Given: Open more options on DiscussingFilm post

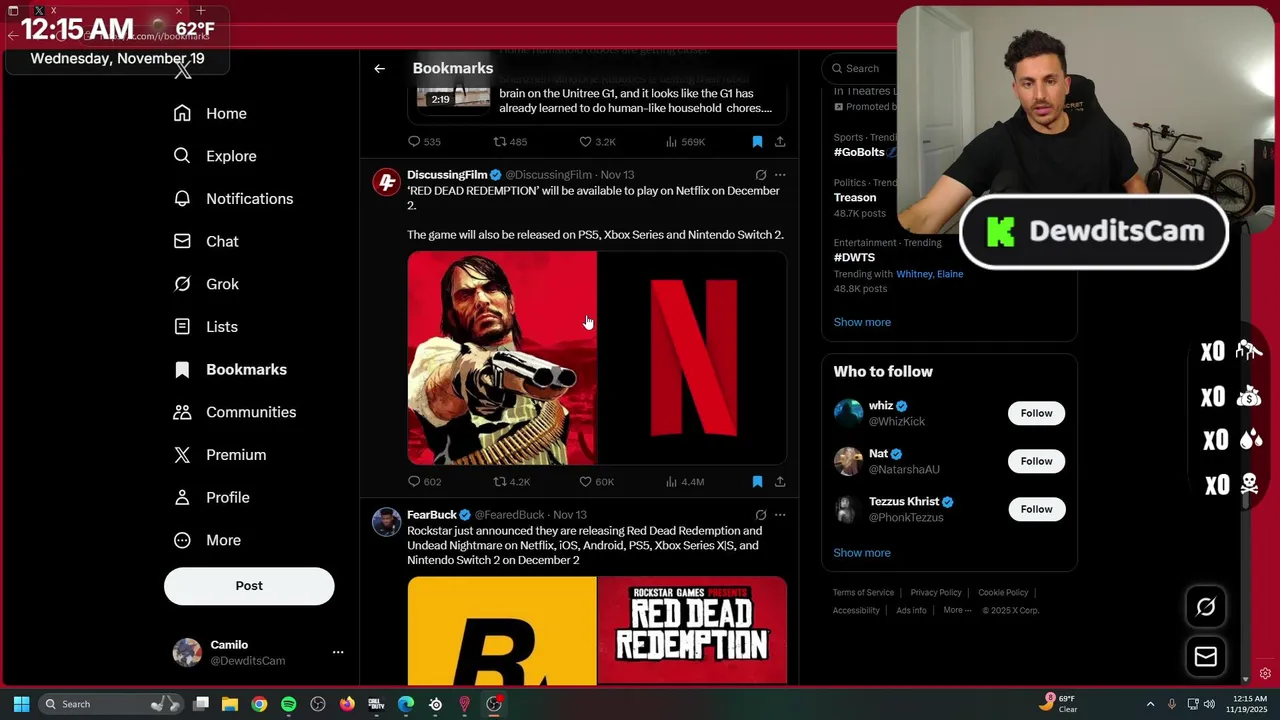Looking at the screenshot, I should pyautogui.click(x=780, y=175).
